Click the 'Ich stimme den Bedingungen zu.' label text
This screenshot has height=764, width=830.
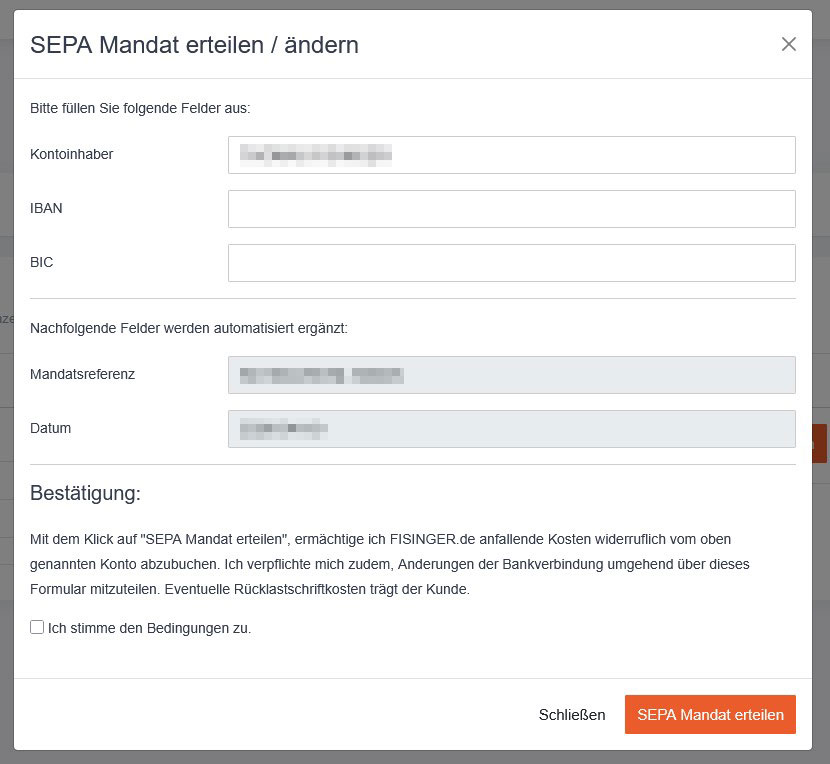pos(149,628)
